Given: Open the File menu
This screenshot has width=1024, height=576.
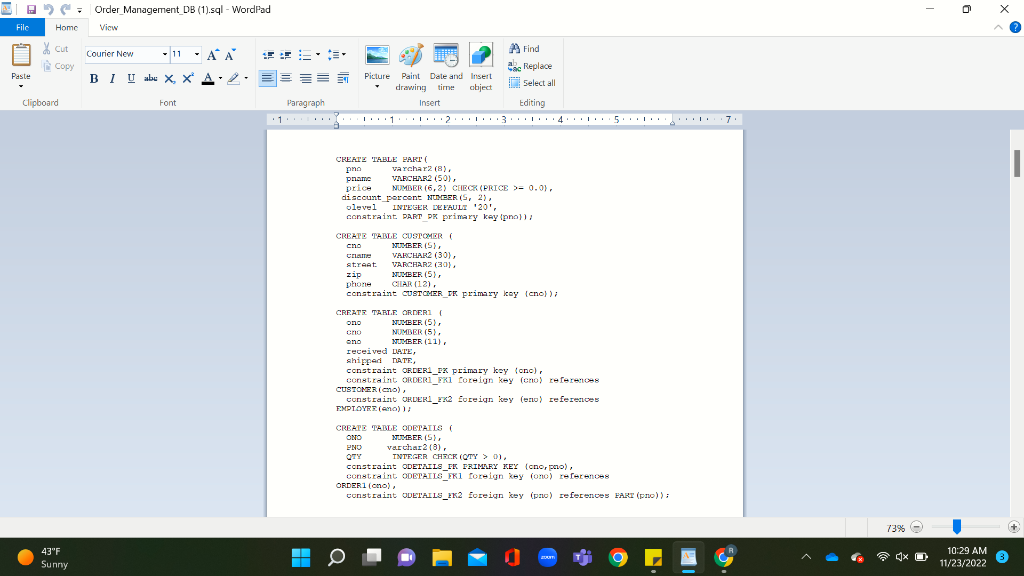Looking at the screenshot, I should click(22, 27).
